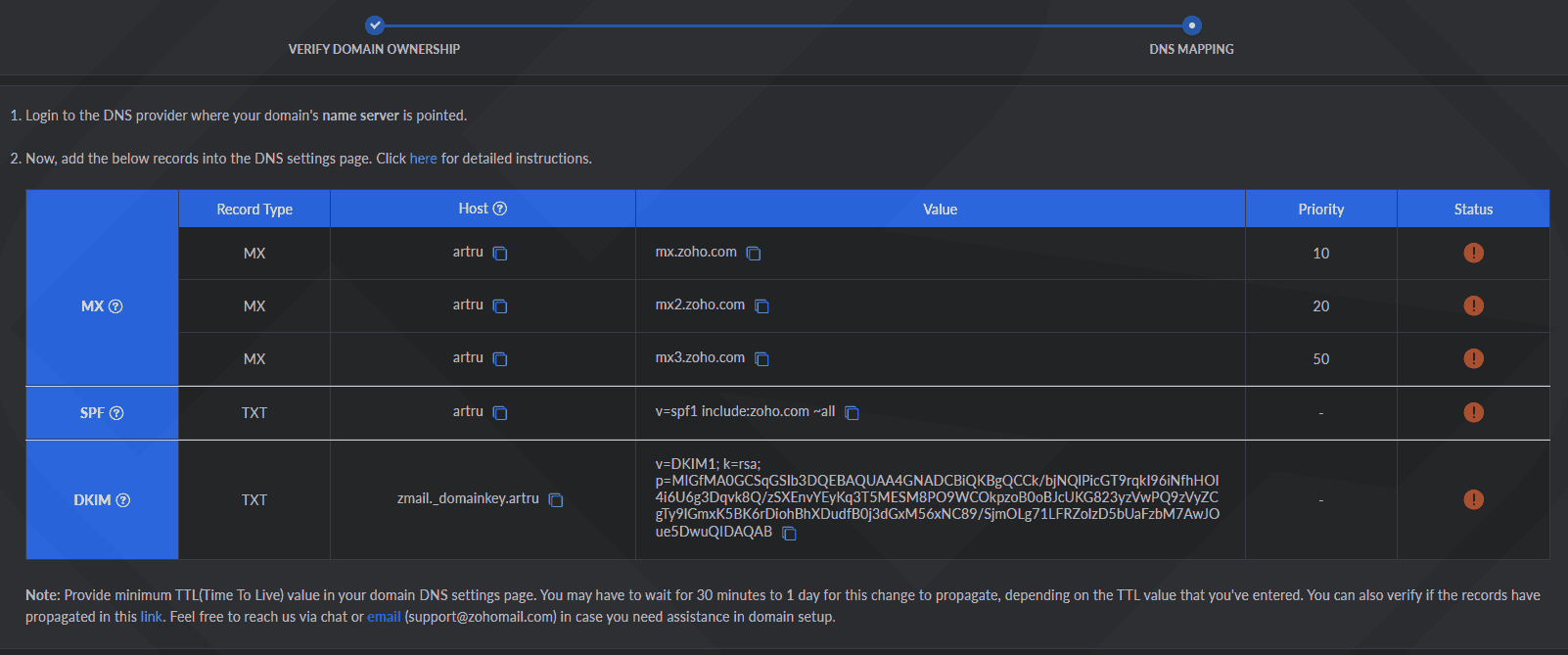Copy the mx2.zoho.com value
The image size is (1568, 655).
761,306
